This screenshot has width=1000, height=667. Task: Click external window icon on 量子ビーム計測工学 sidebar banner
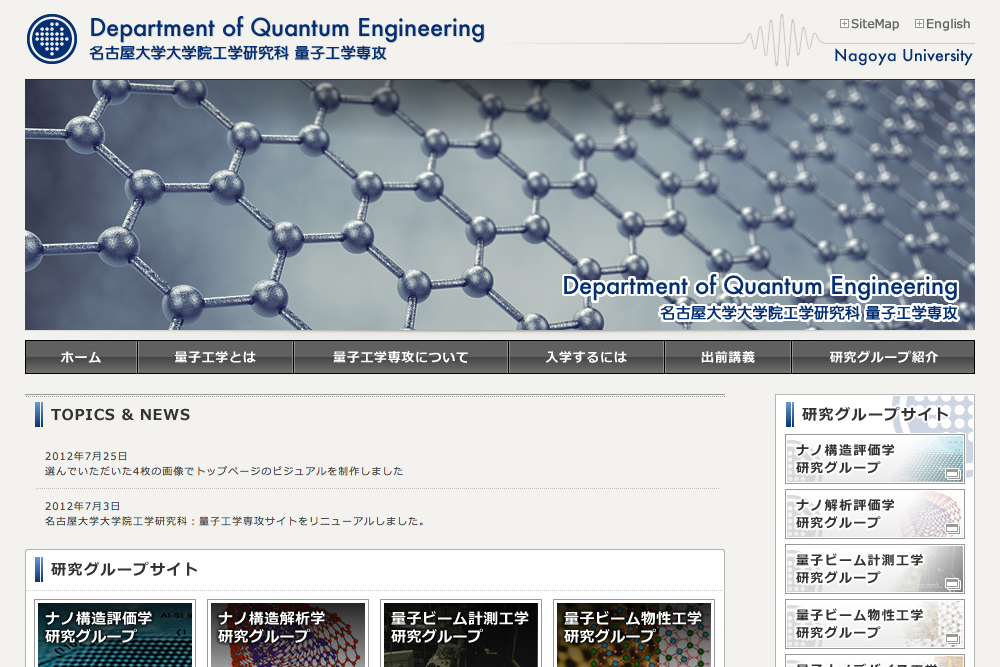coord(953,583)
